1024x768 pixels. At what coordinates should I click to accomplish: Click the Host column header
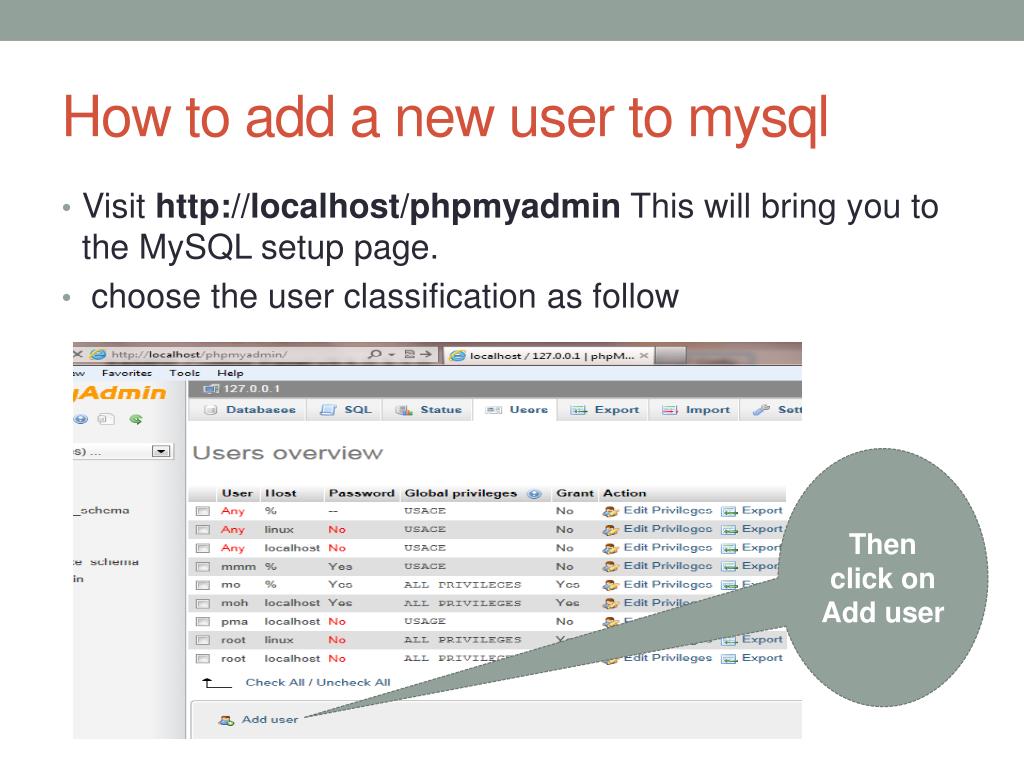(280, 493)
